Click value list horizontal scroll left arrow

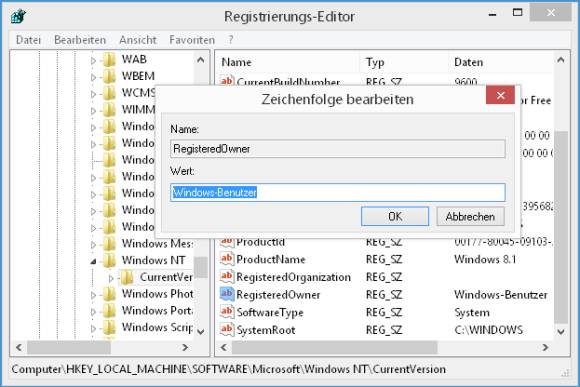click(223, 347)
